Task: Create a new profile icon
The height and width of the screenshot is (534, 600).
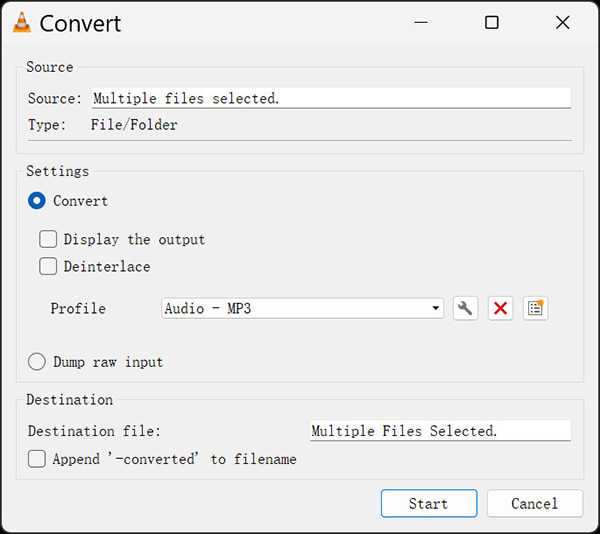Action: pos(535,308)
